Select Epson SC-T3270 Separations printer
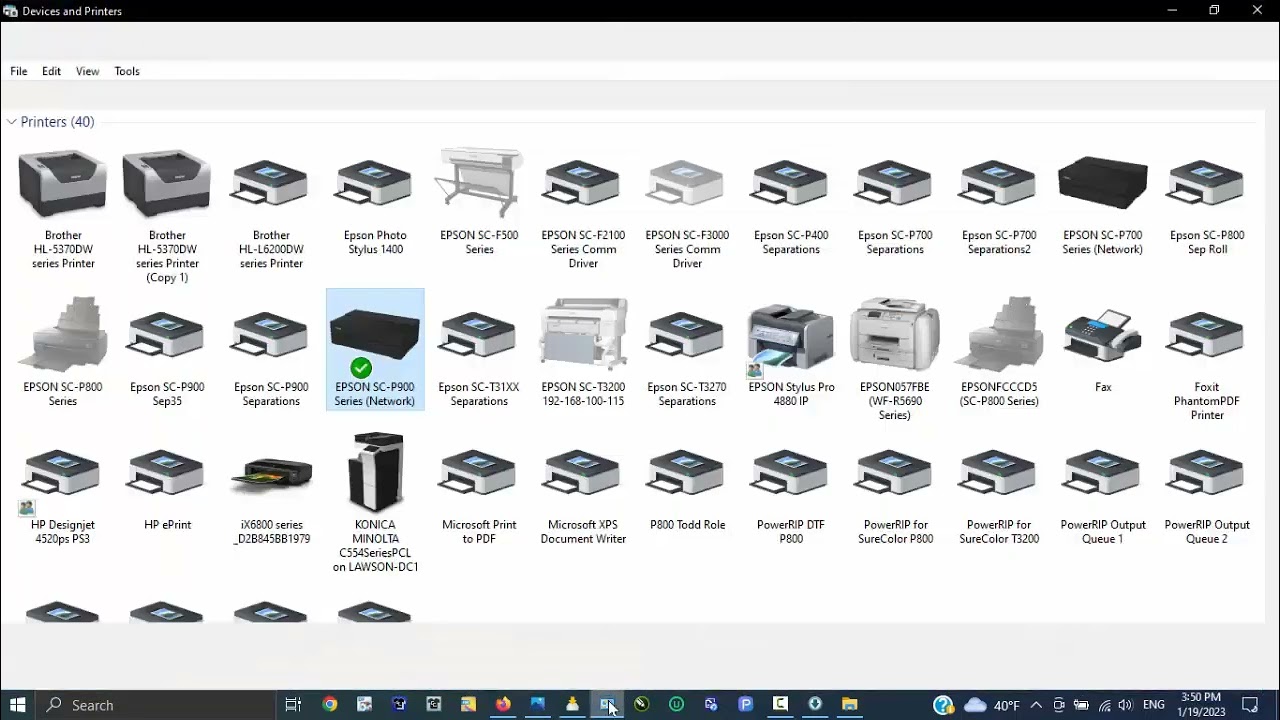 687,358
